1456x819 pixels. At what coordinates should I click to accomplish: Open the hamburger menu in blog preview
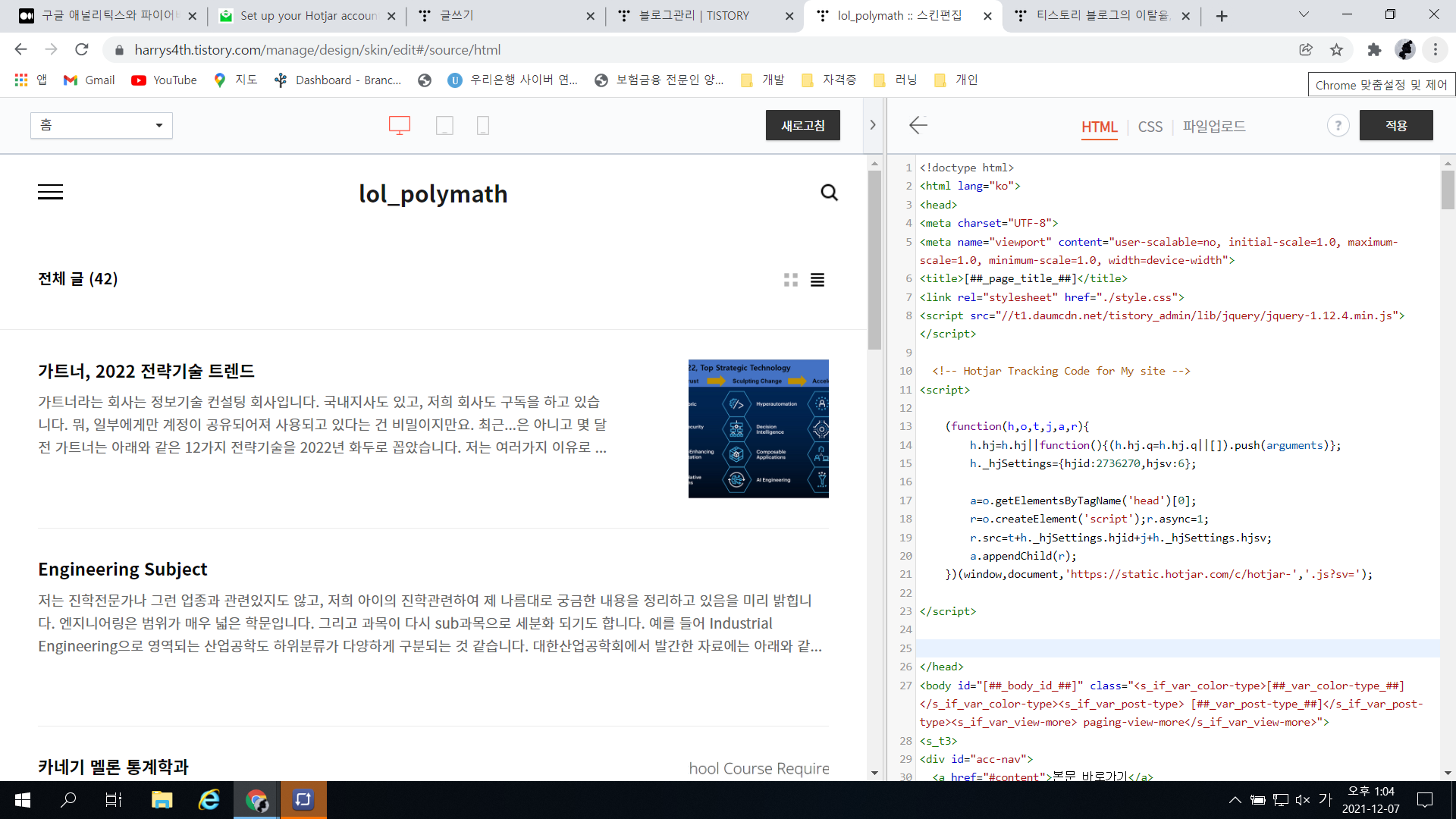50,192
